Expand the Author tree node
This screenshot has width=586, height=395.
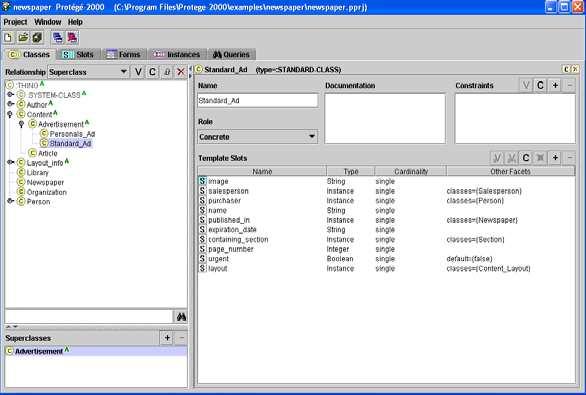(x=10, y=104)
